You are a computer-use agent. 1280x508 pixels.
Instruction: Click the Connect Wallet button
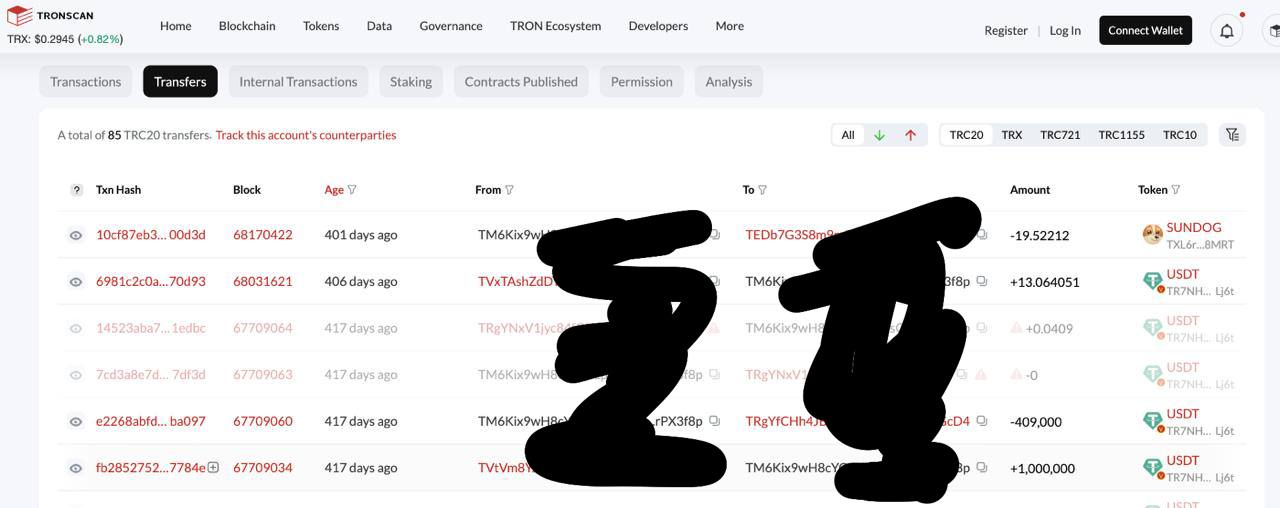pos(1145,31)
